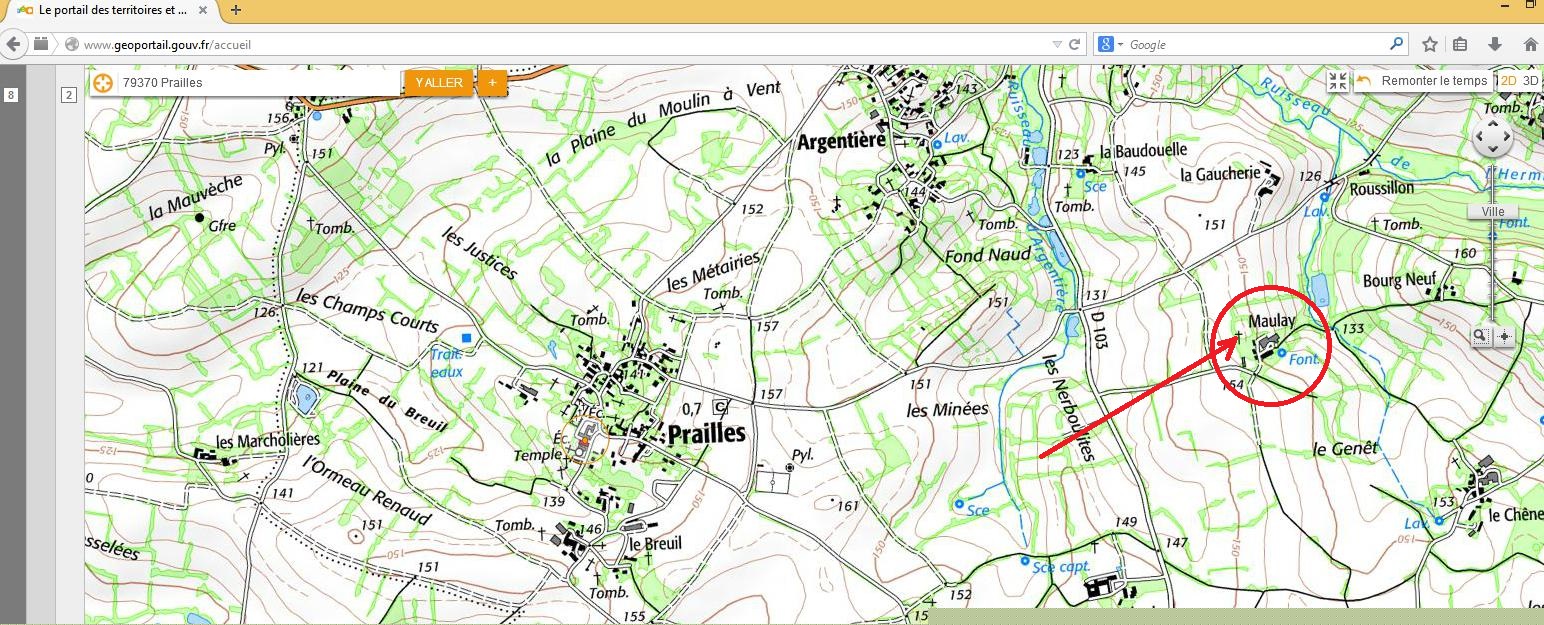
Task: Click the map pan compass control
Action: [1492, 138]
